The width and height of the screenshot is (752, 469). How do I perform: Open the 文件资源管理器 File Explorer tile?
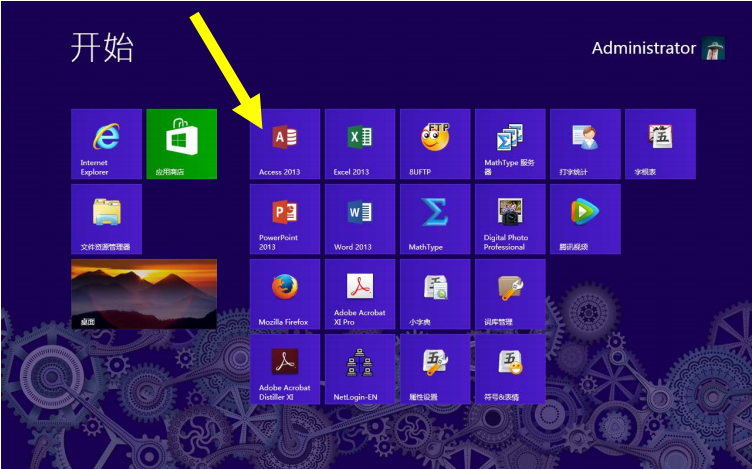tap(106, 219)
